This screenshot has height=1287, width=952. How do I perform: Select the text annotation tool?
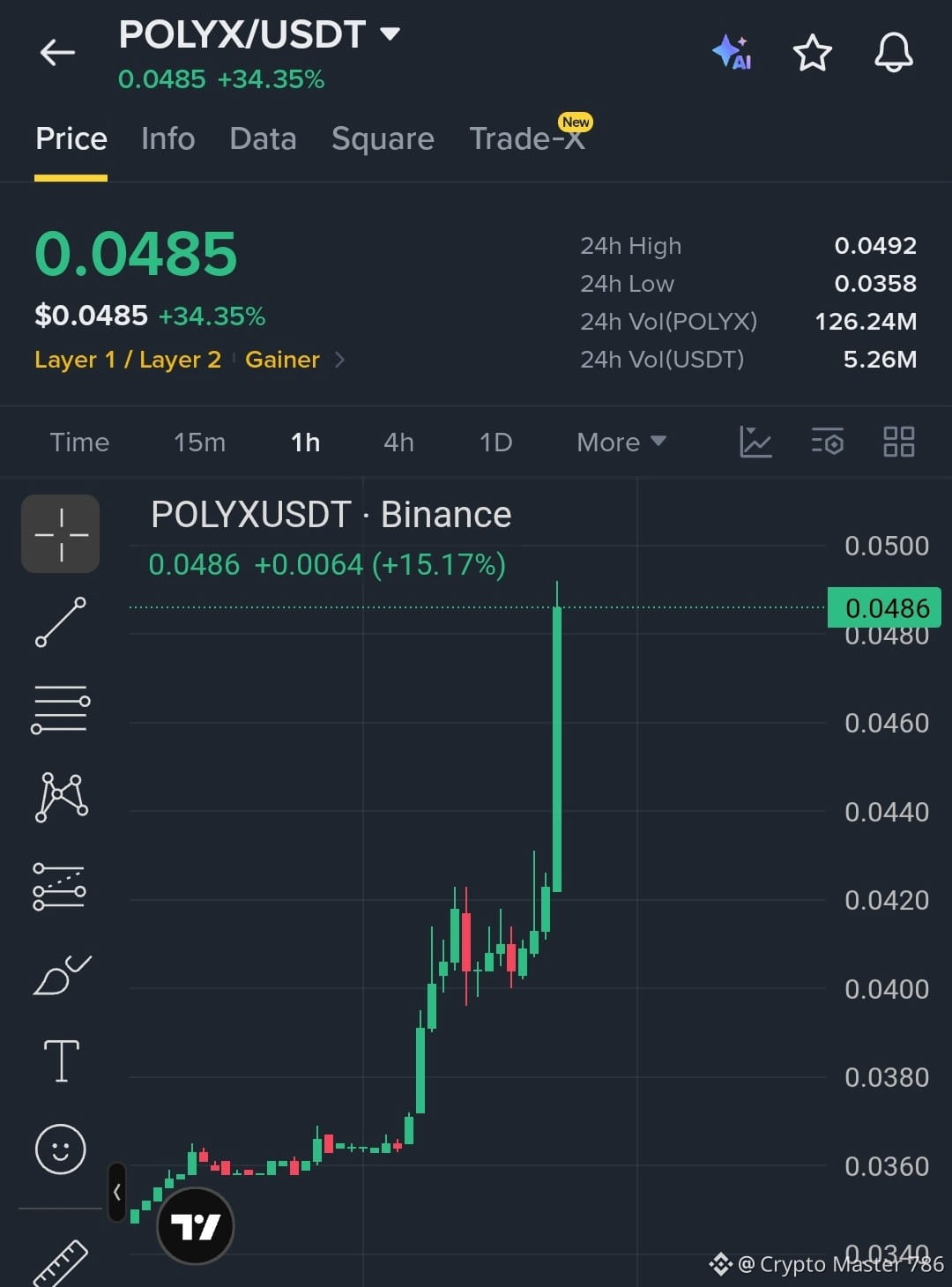(x=61, y=1060)
